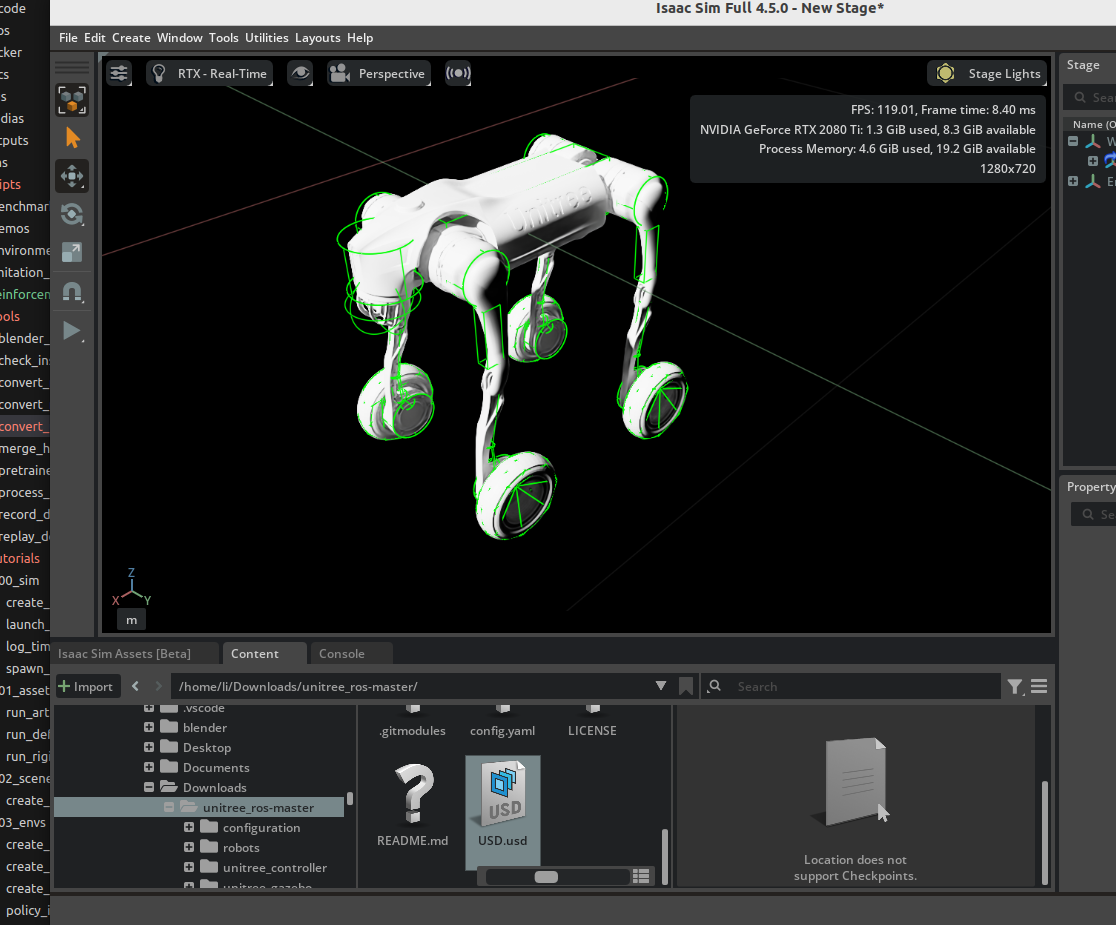Screen dimensions: 1116x925
Task: Expand the configuration folder
Action: (x=189, y=827)
